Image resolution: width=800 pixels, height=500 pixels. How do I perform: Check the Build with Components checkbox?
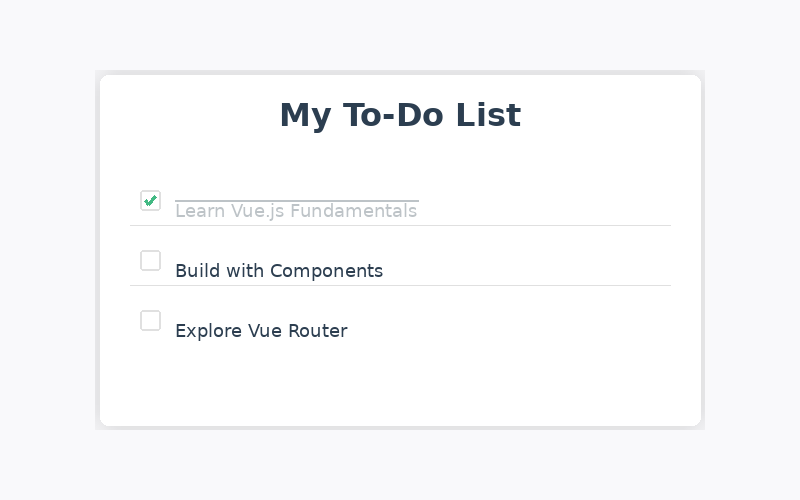pyautogui.click(x=151, y=261)
